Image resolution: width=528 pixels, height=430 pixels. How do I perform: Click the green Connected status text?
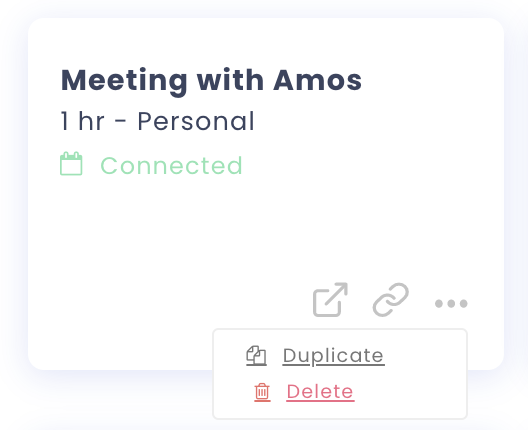pyautogui.click(x=171, y=165)
